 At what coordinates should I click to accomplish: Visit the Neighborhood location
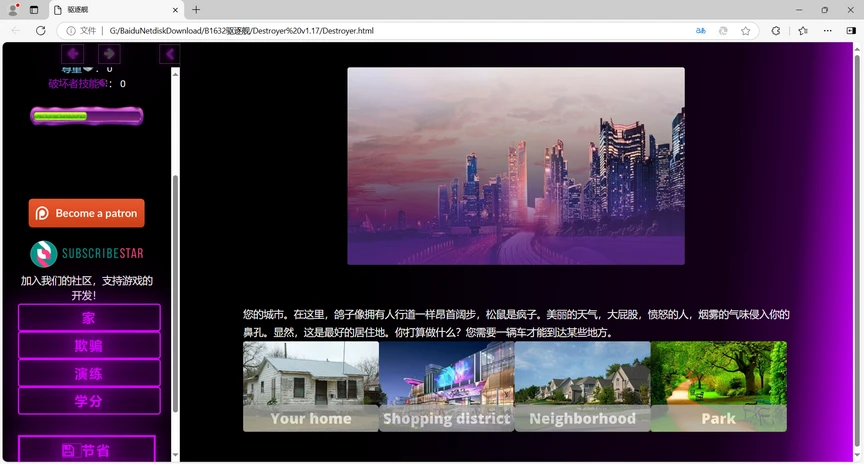click(x=582, y=387)
